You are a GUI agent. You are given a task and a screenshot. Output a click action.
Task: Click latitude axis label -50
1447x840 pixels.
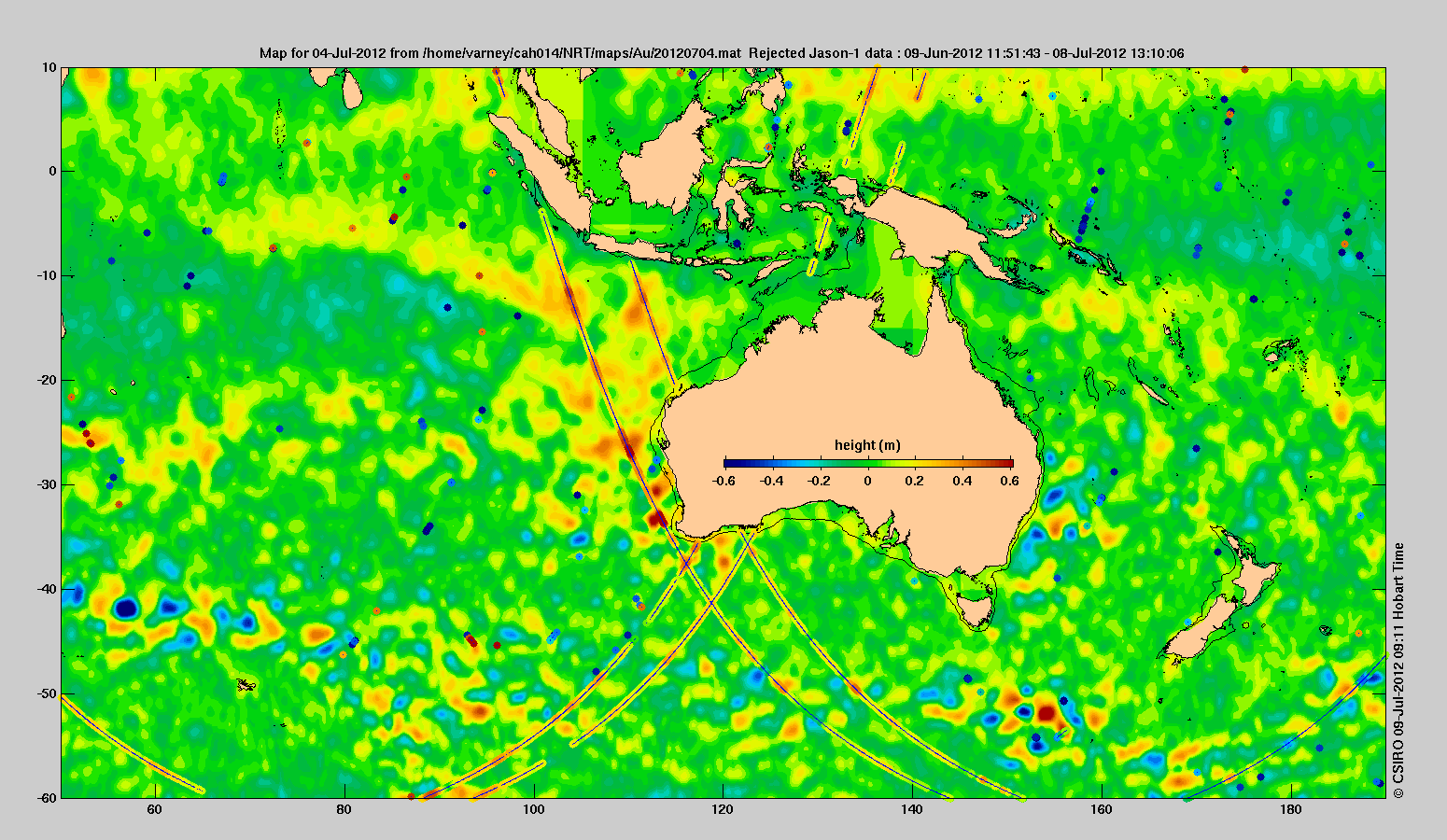pyautogui.click(x=47, y=694)
